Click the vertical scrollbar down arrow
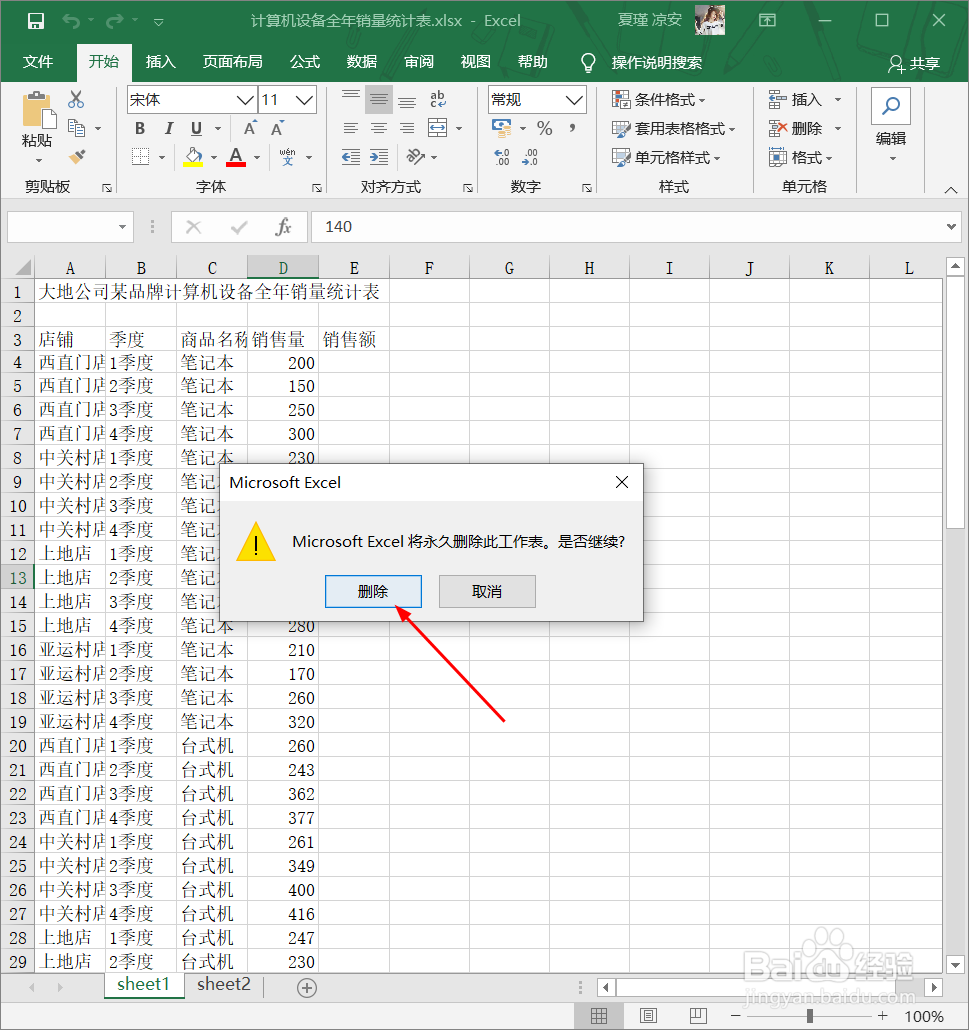 tap(955, 964)
